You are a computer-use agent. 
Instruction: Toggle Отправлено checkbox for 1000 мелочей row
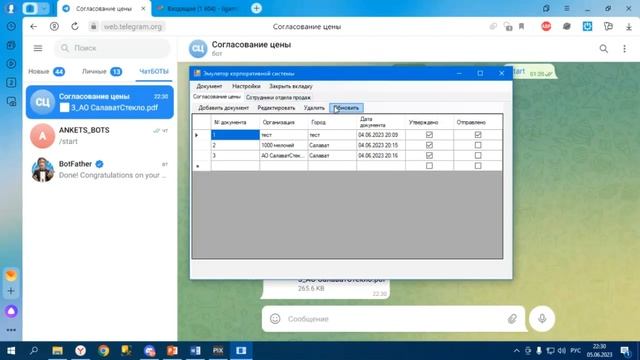[x=478, y=145]
